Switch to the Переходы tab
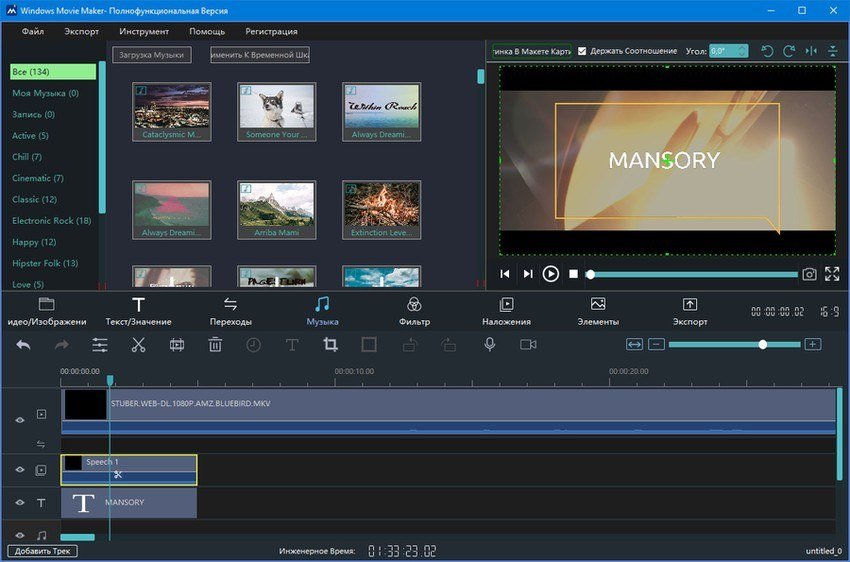This screenshot has height=562, width=850. click(x=230, y=311)
